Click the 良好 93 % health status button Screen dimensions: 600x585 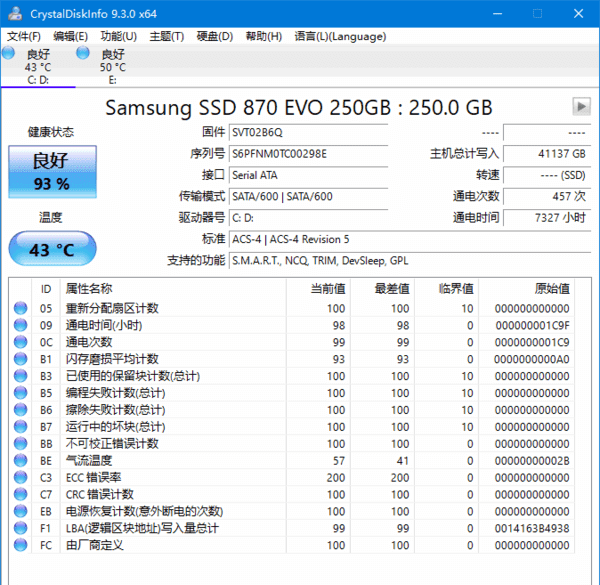click(52, 172)
